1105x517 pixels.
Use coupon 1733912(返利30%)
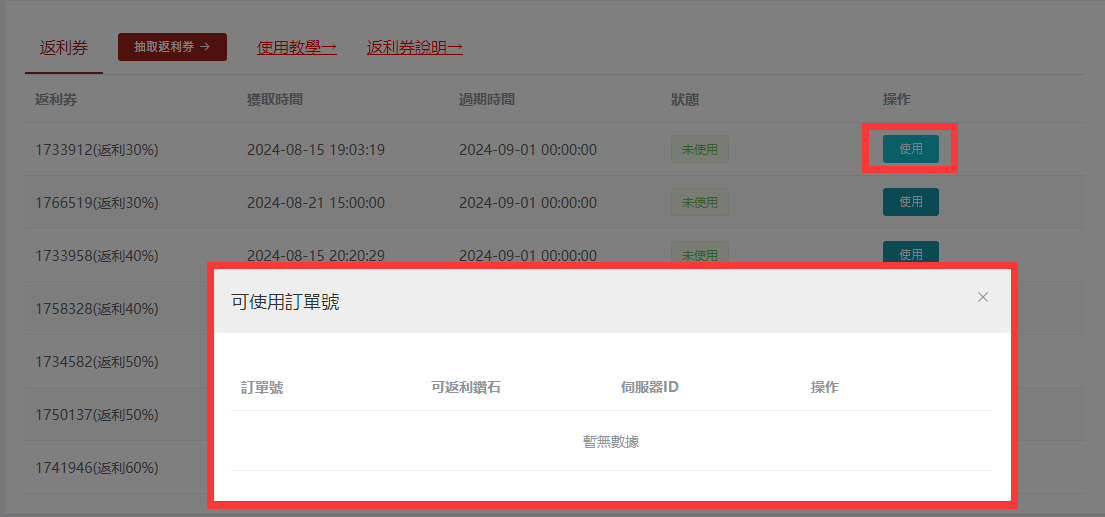[x=910, y=149]
